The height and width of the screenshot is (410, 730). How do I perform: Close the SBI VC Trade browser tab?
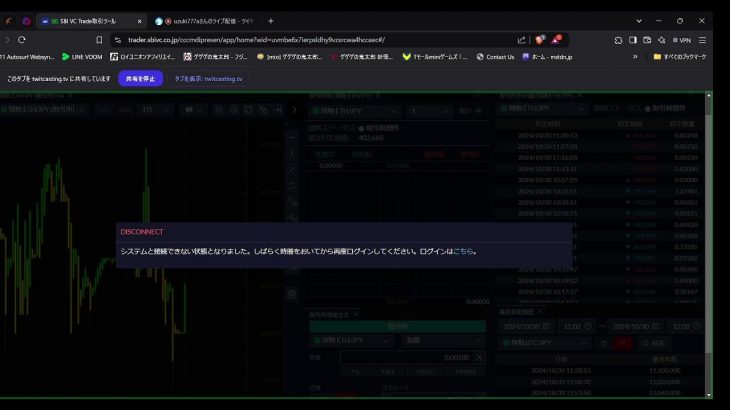click(x=139, y=21)
